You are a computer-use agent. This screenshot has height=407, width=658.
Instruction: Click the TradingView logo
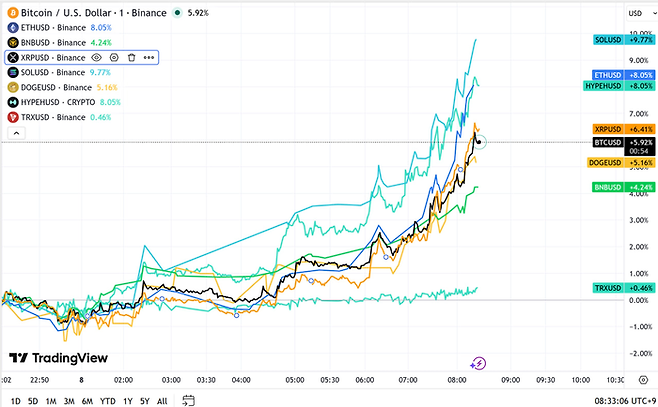[x=48, y=358]
